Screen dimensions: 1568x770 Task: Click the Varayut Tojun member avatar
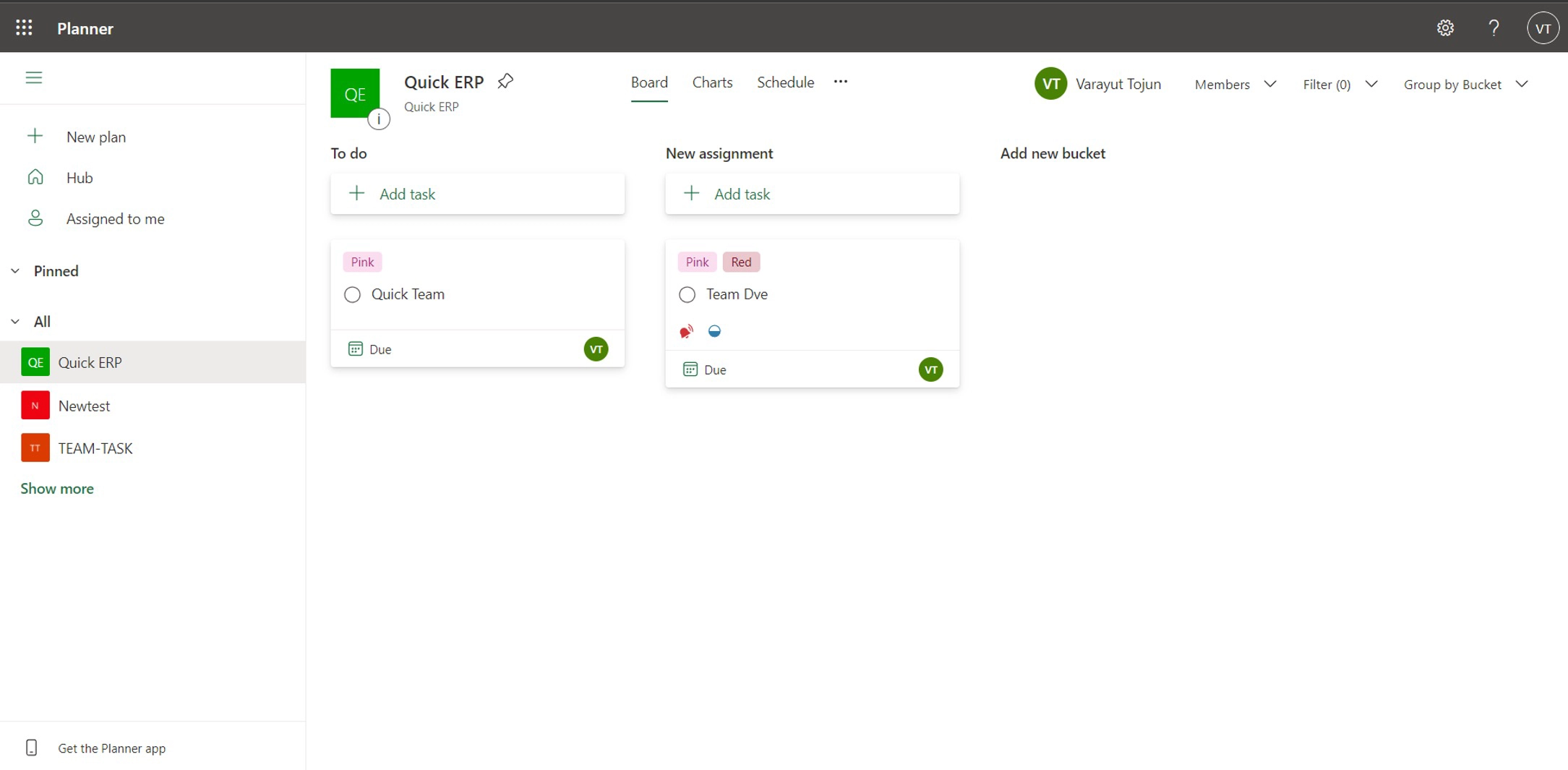pyautogui.click(x=1050, y=84)
